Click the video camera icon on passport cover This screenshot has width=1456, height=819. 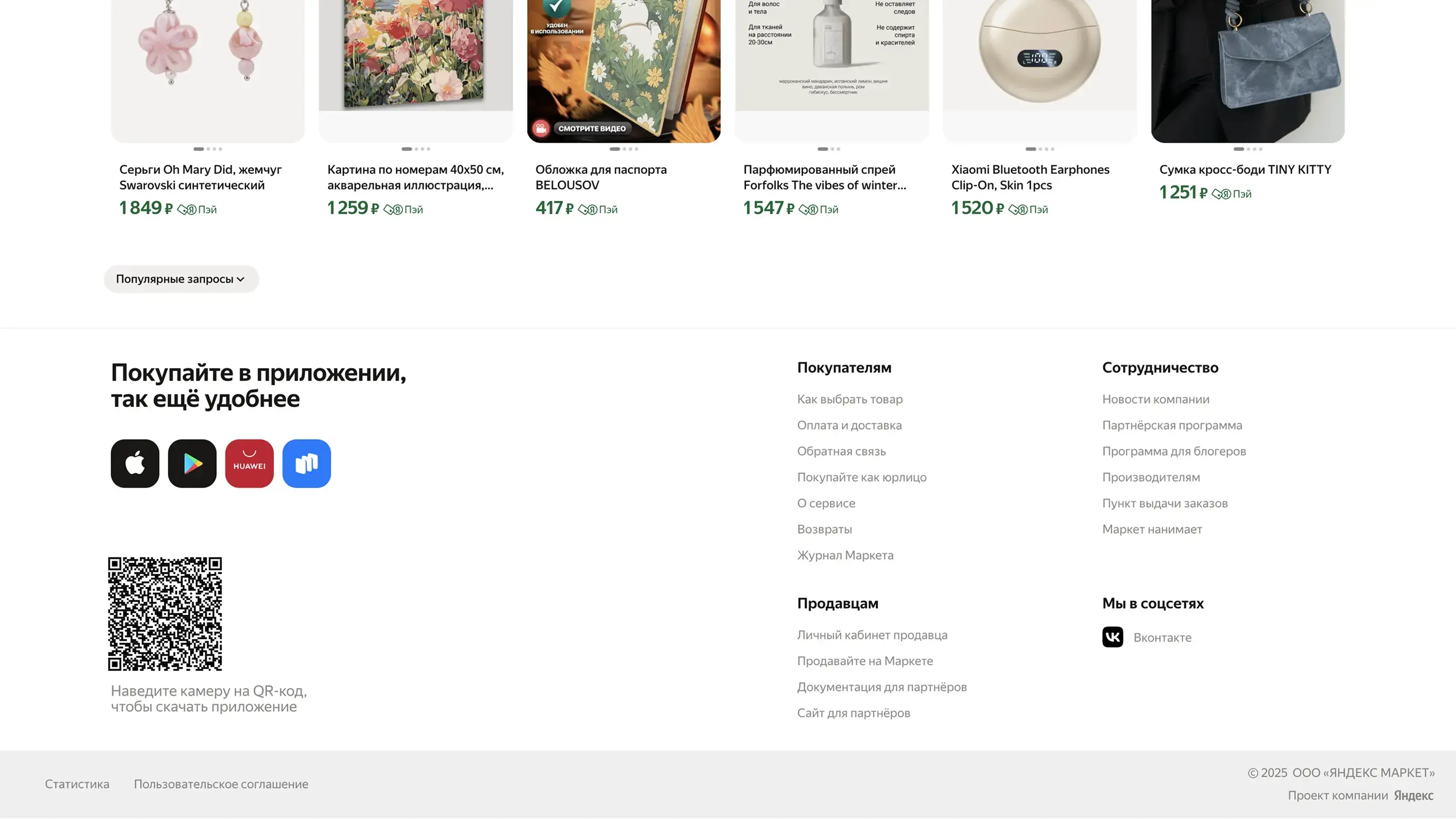(541, 128)
